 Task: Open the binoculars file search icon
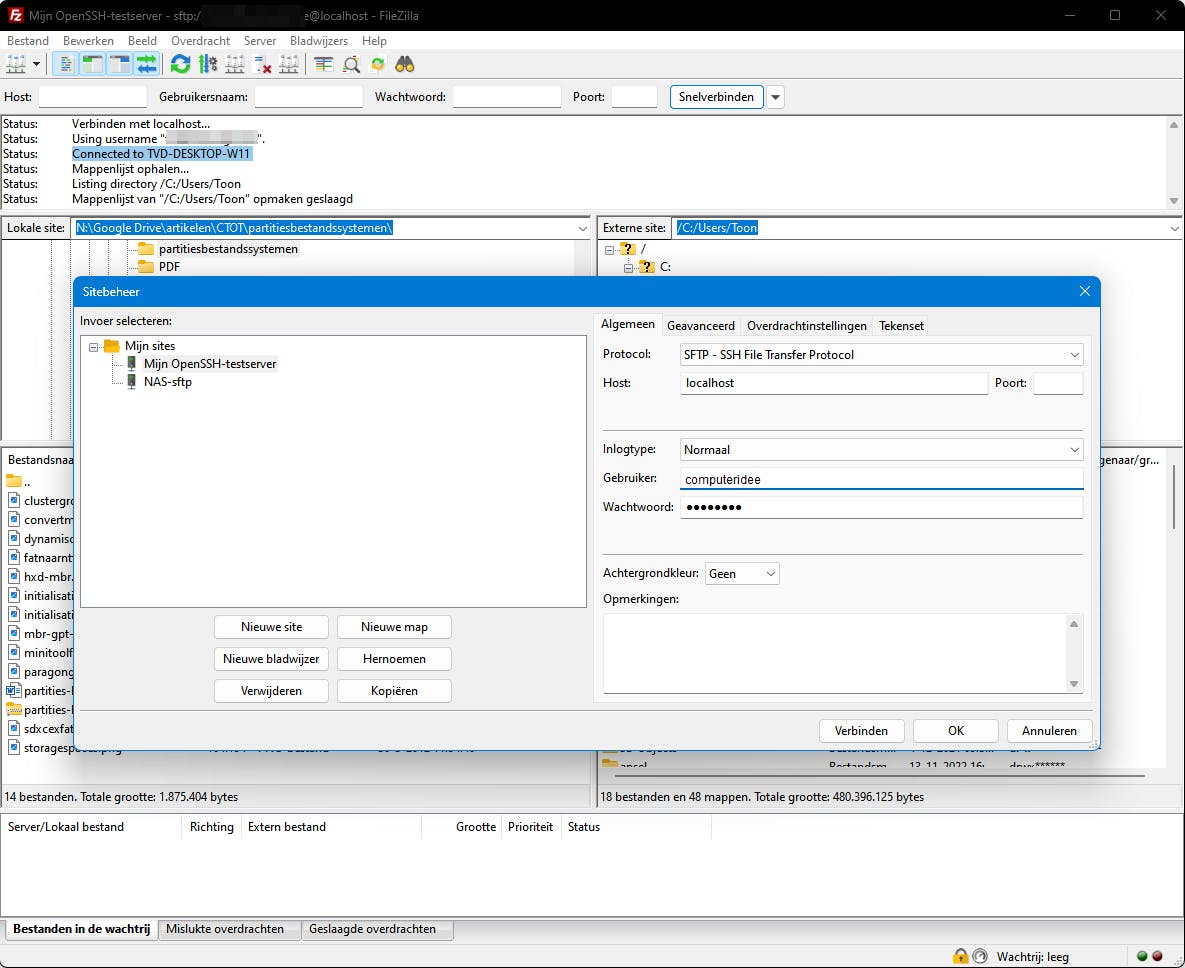(x=404, y=65)
